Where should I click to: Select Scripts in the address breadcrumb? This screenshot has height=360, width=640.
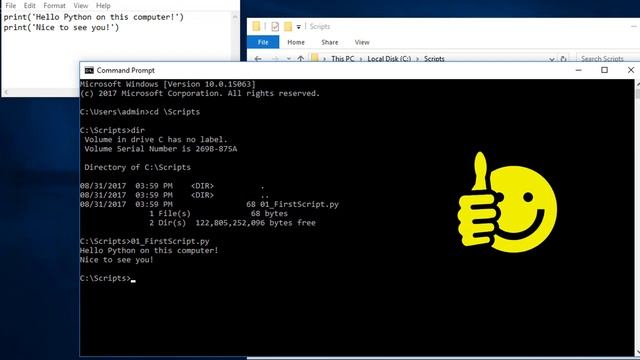click(434, 59)
